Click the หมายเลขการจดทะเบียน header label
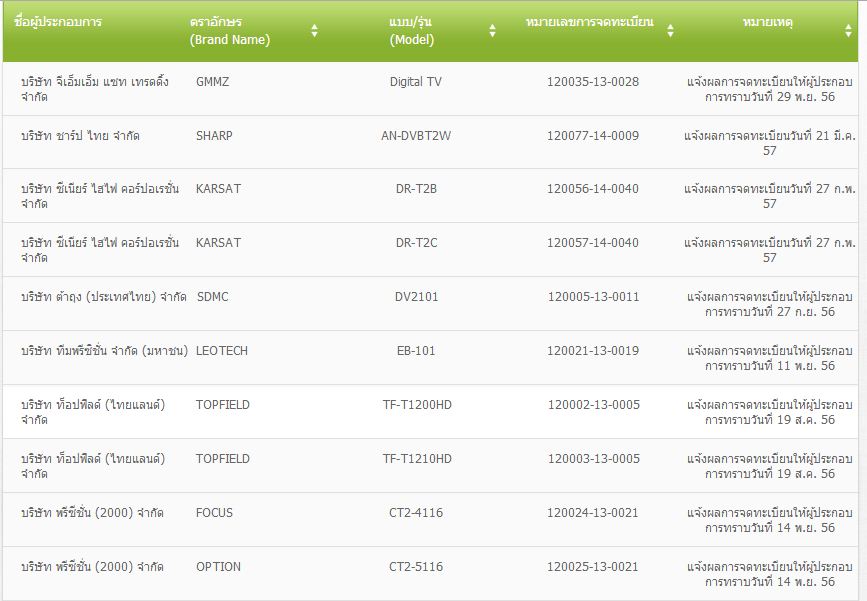Viewport: 867px width, 601px height. [x=589, y=22]
